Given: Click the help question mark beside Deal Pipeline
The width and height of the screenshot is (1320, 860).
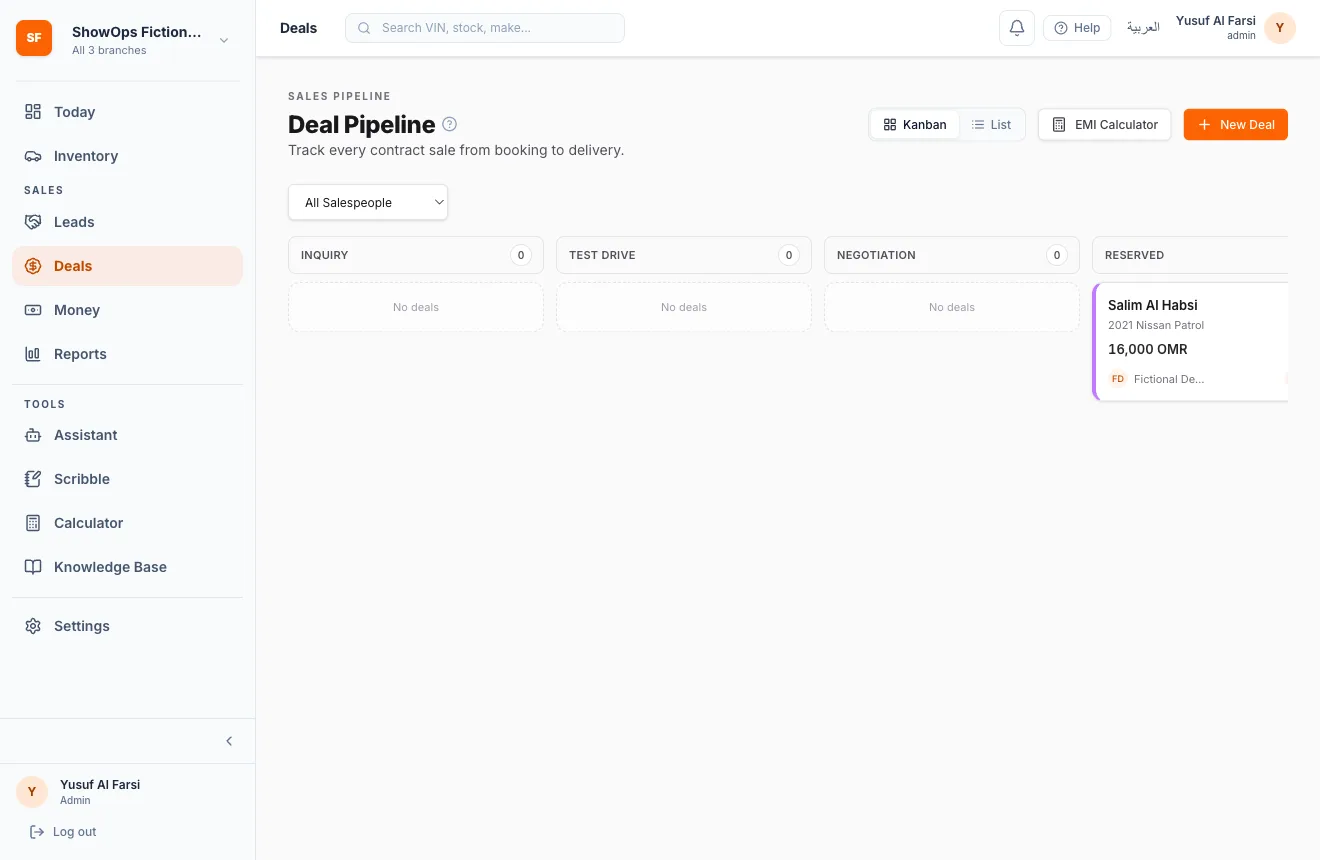Looking at the screenshot, I should (x=450, y=124).
